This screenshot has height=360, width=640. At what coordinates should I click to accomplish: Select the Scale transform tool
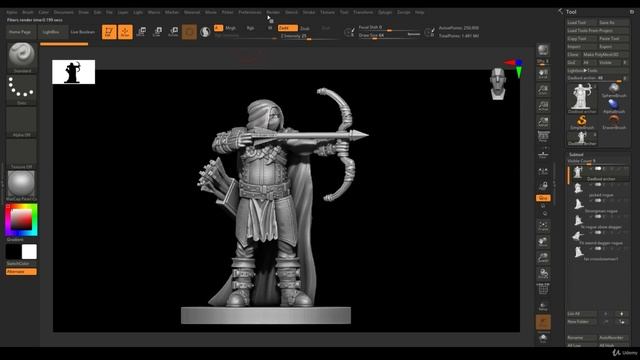(x=158, y=32)
